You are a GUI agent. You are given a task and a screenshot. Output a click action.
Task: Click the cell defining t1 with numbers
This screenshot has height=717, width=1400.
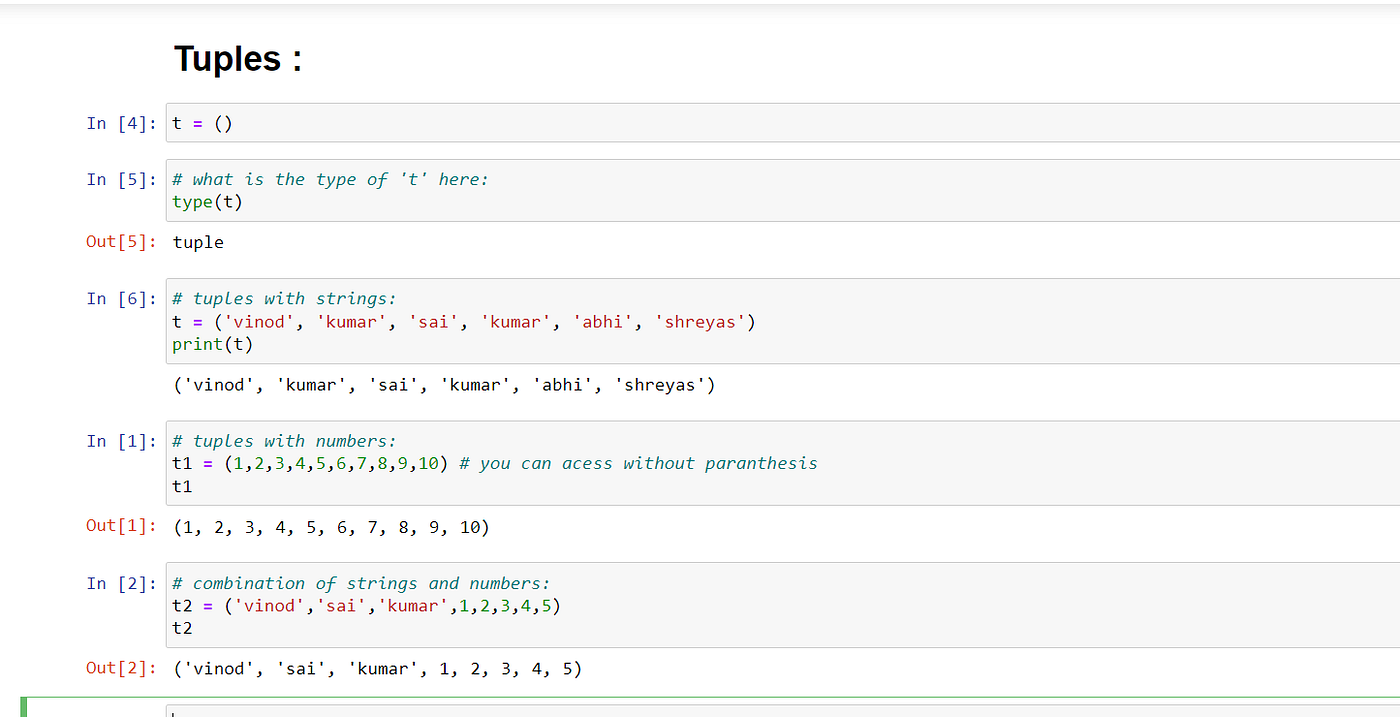tap(783, 463)
